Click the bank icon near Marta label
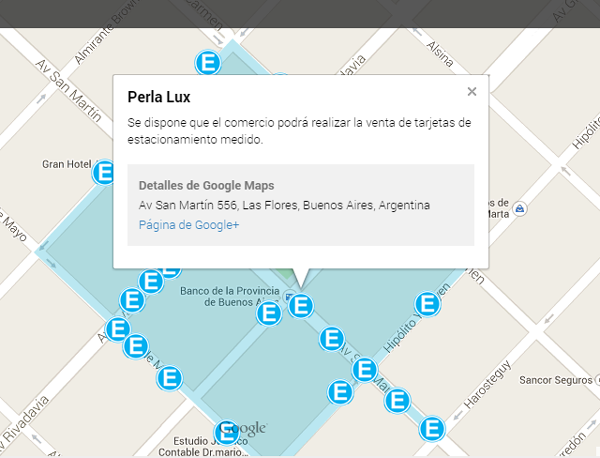 522,211
